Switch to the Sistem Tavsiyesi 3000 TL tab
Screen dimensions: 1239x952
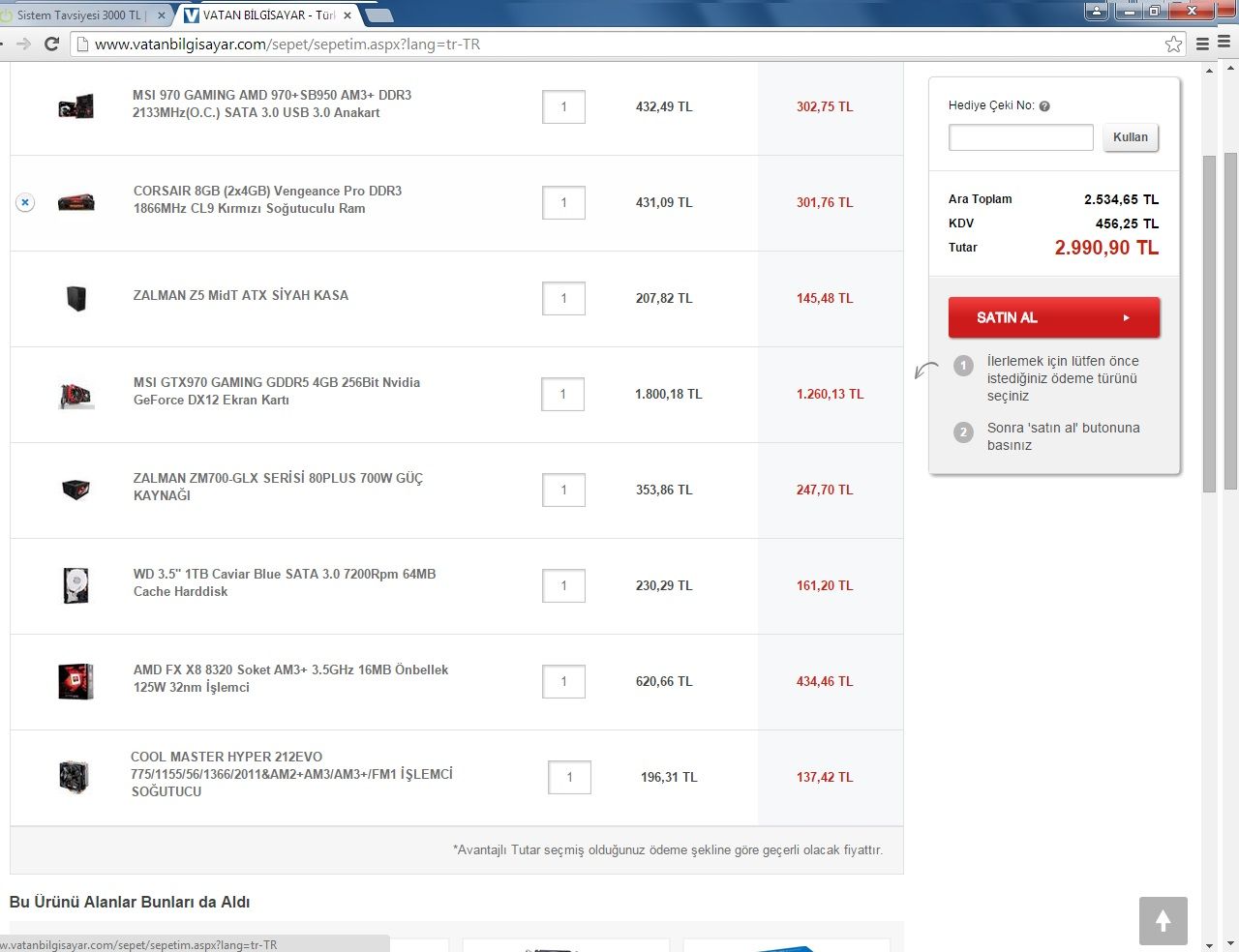pyautogui.click(x=79, y=15)
